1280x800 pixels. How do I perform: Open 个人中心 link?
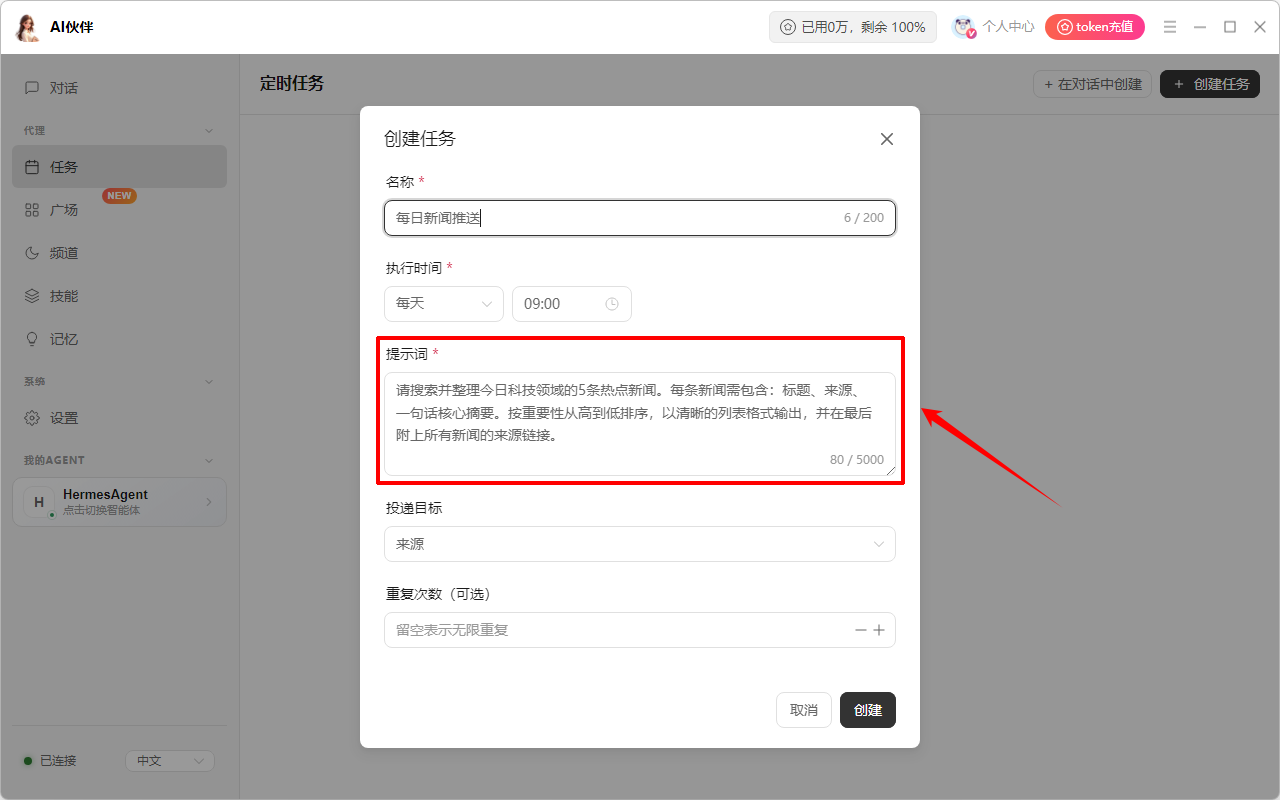coord(1008,27)
